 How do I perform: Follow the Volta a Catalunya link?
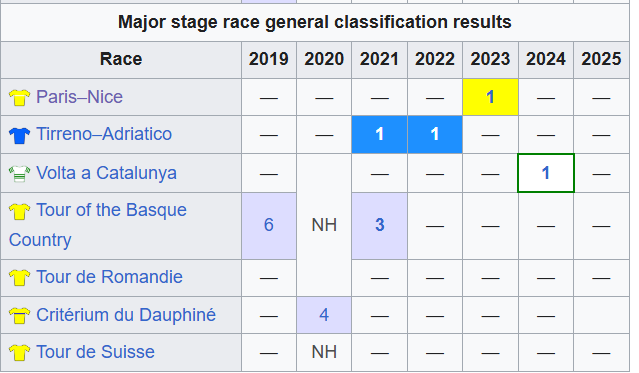coord(106,173)
